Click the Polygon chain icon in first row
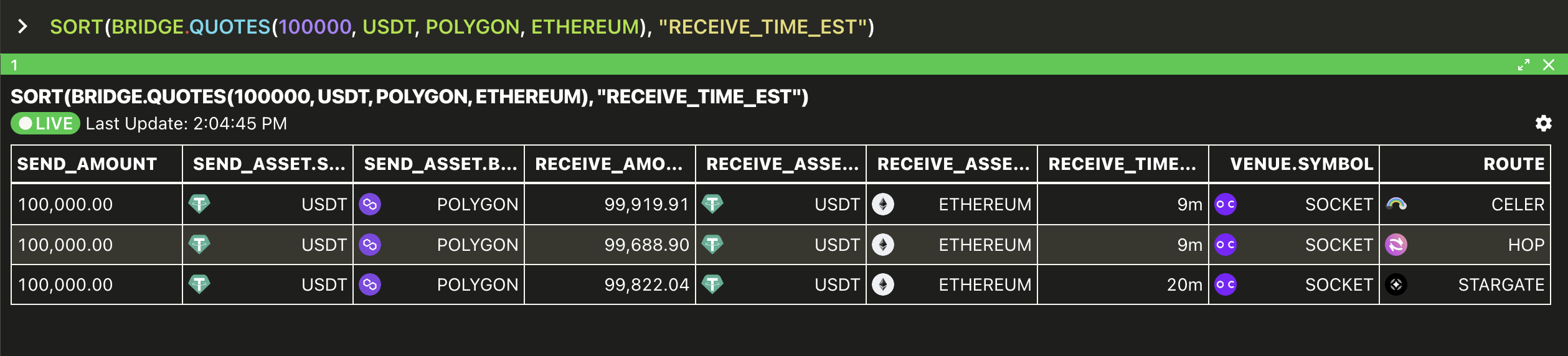 [x=370, y=204]
